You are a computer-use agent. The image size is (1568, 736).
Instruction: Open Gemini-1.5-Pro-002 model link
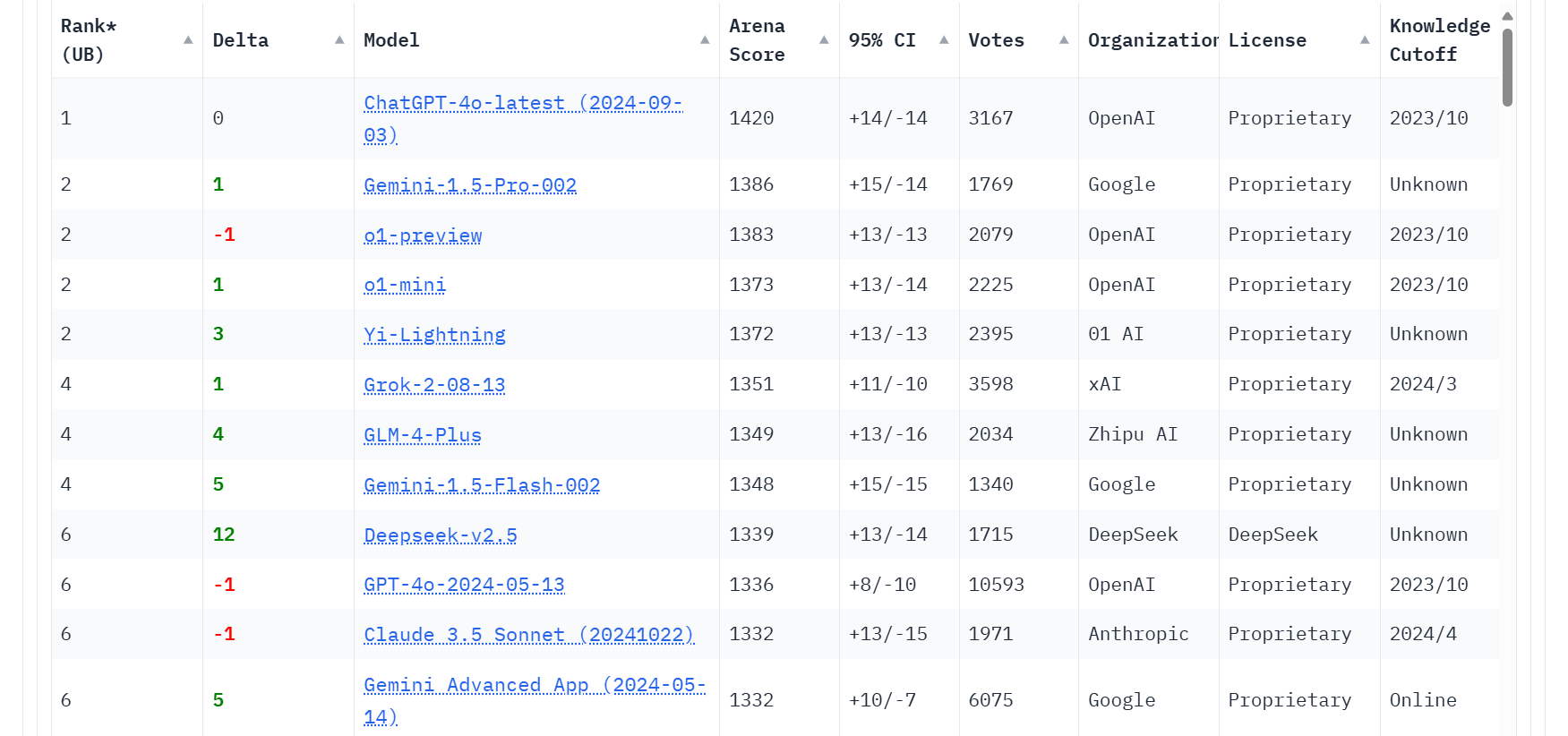click(470, 185)
